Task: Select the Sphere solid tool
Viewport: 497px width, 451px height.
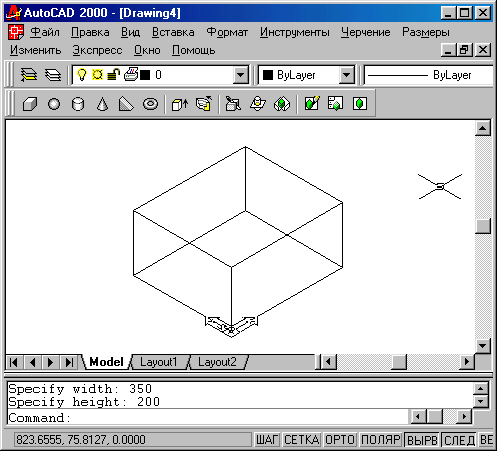Action: click(54, 104)
